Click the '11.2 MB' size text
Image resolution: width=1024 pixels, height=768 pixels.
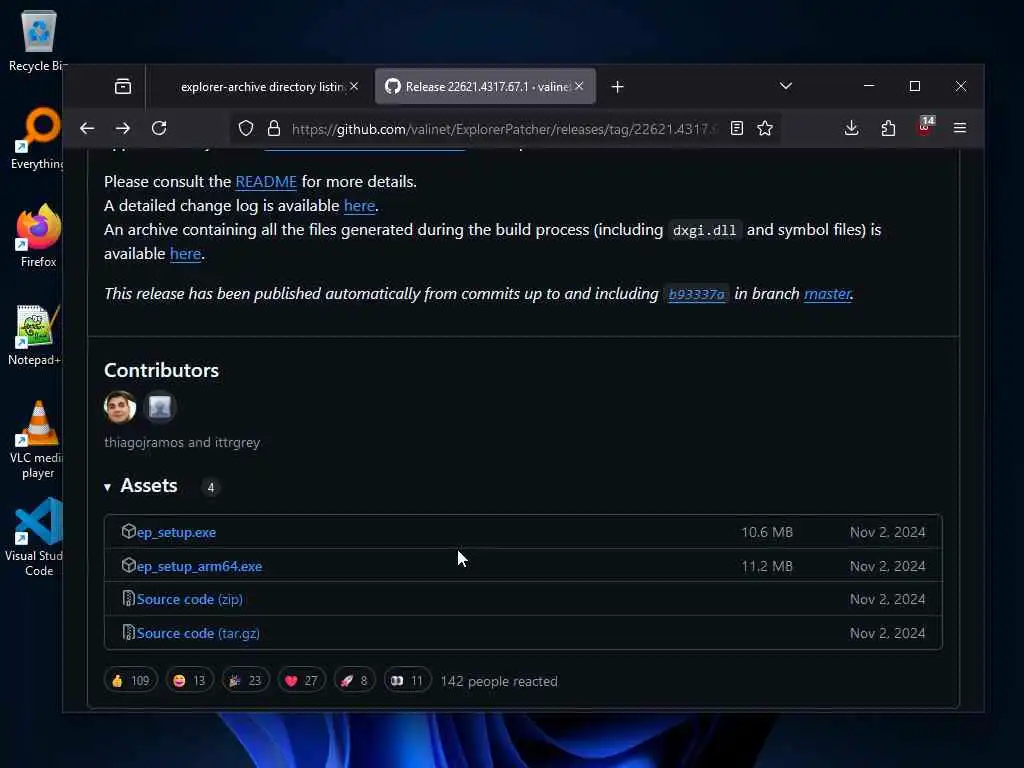(x=767, y=566)
